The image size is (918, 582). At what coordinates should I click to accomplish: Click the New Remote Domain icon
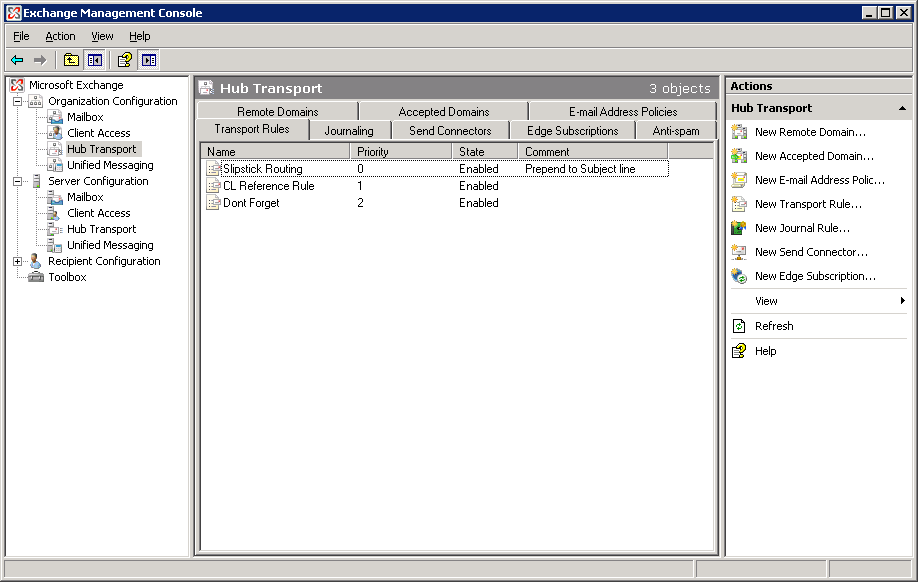tap(739, 132)
